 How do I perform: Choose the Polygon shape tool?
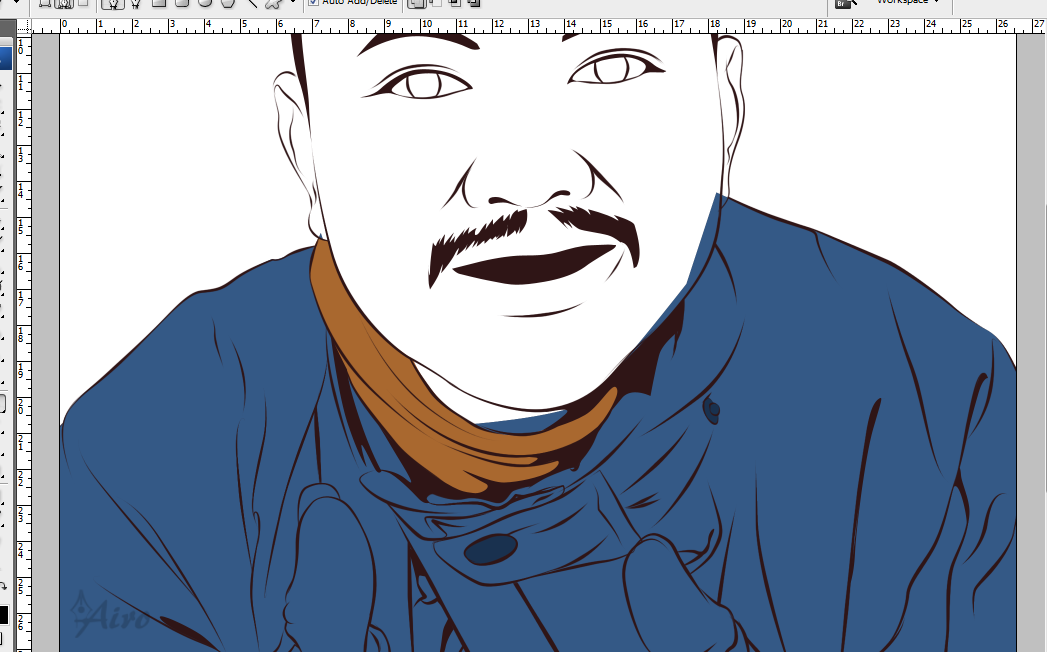click(x=227, y=3)
